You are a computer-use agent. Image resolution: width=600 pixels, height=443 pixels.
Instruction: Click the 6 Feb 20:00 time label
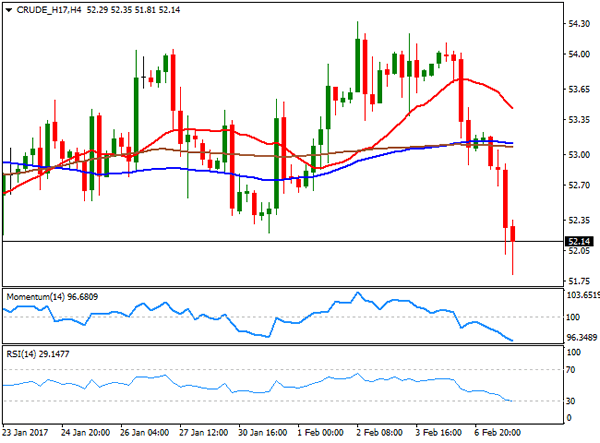[497, 433]
